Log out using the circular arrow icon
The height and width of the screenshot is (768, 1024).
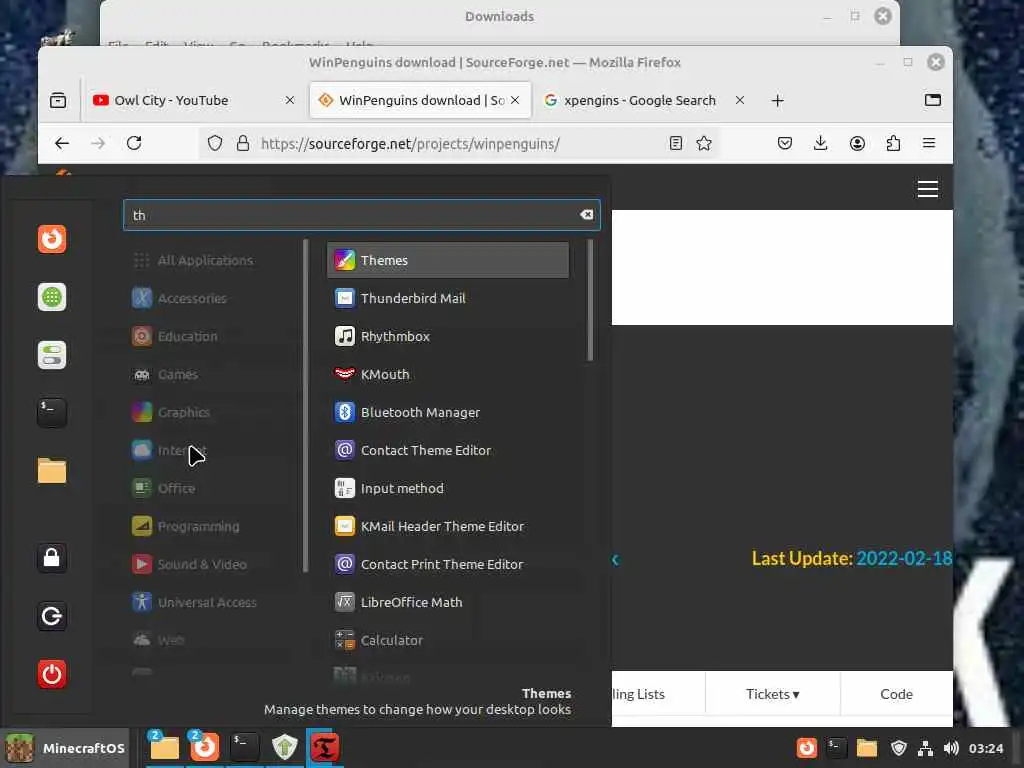tap(52, 616)
